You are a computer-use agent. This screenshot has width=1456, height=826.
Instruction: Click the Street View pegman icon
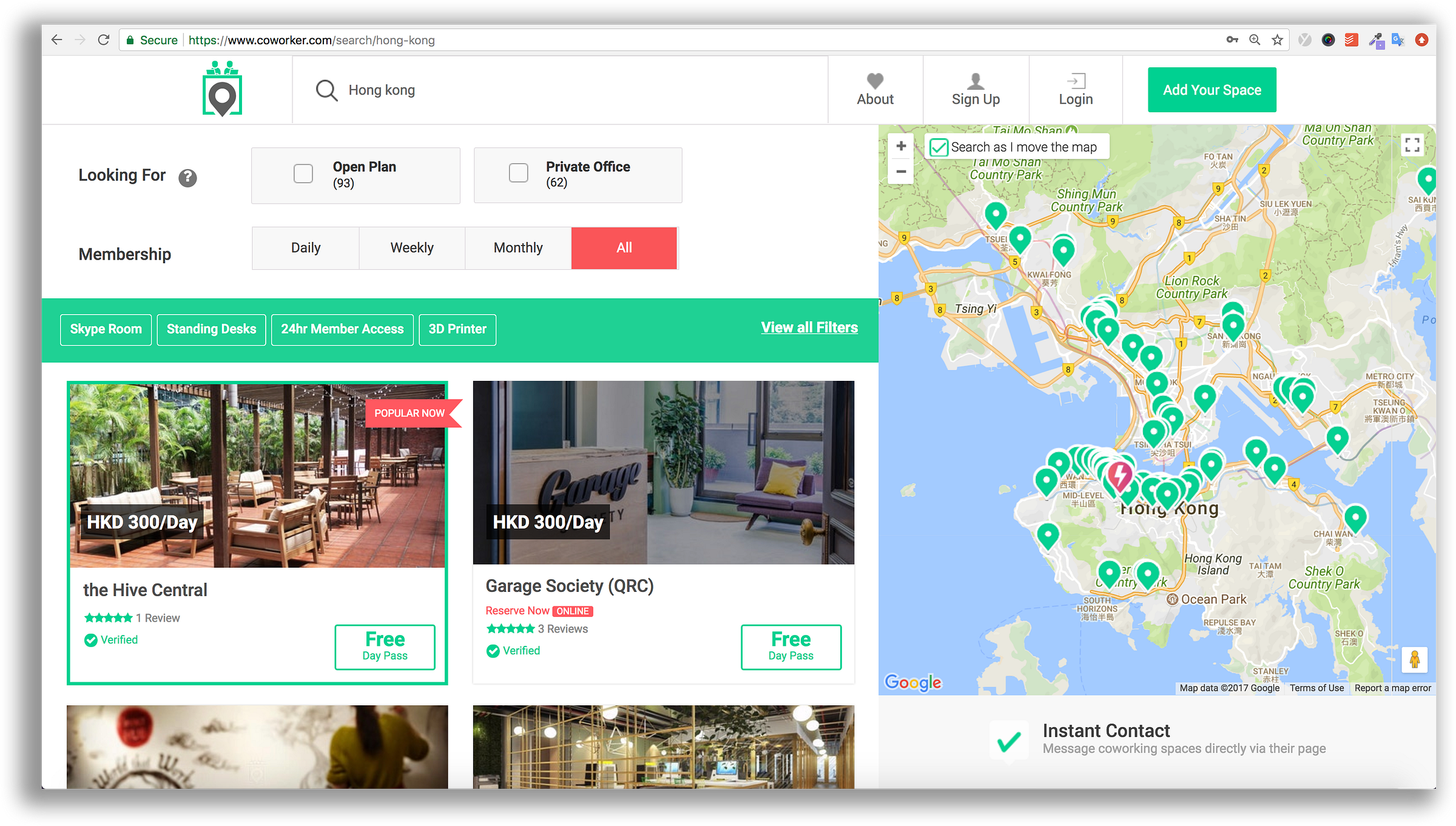[x=1414, y=659]
